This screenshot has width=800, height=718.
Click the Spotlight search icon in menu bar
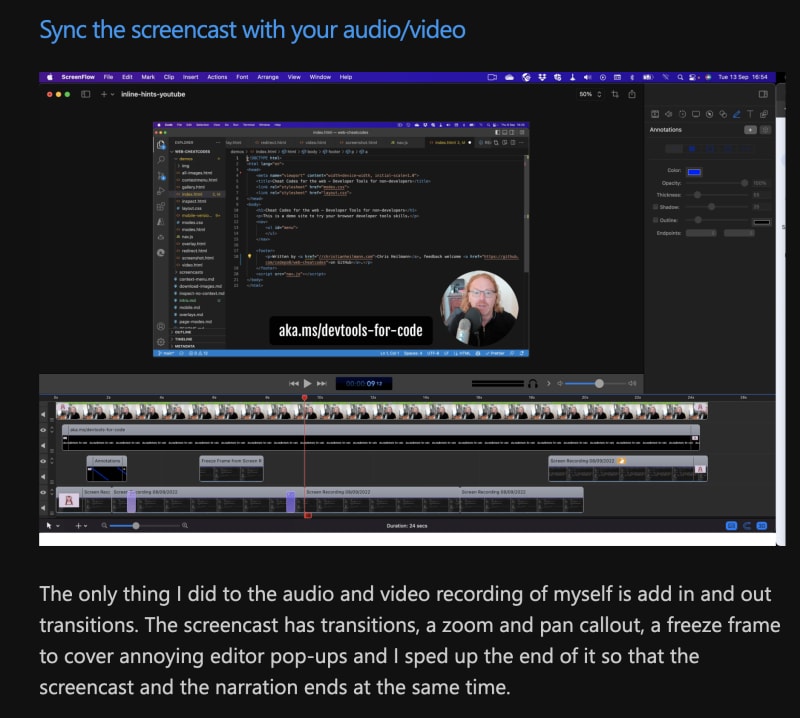pyautogui.click(x=680, y=77)
